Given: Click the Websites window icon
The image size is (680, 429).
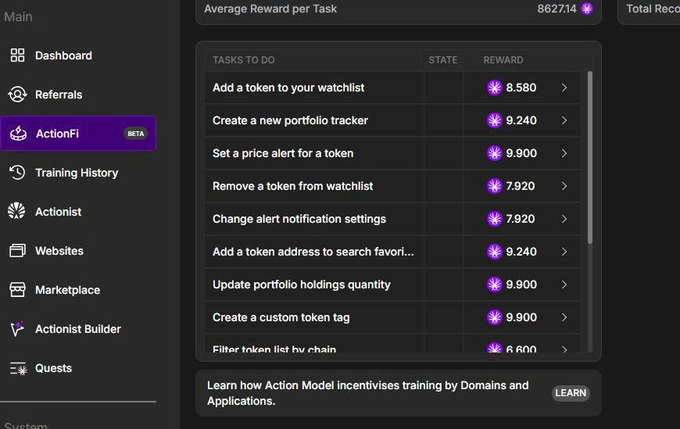Looking at the screenshot, I should pyautogui.click(x=17, y=250).
